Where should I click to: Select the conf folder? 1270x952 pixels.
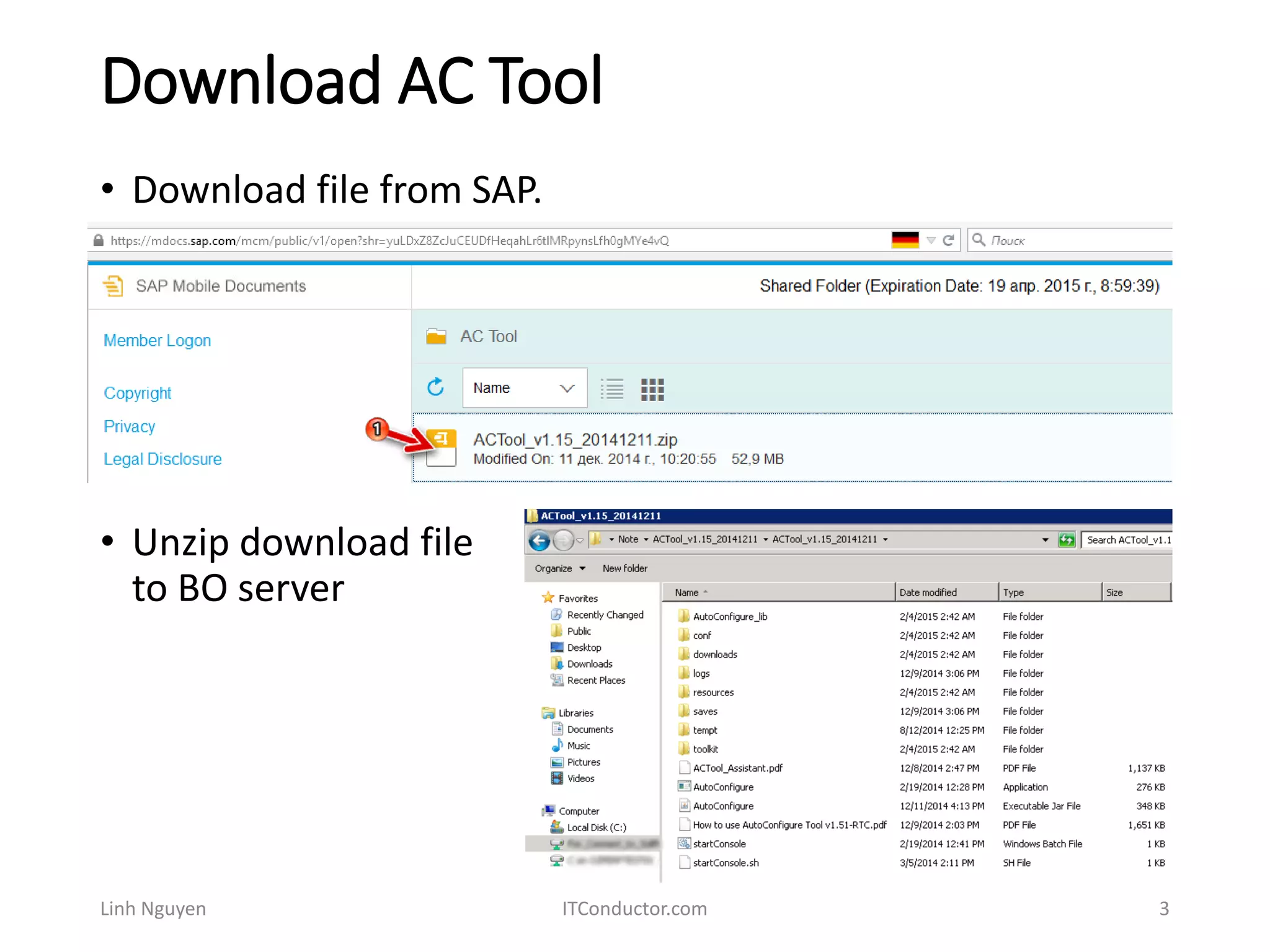click(702, 635)
